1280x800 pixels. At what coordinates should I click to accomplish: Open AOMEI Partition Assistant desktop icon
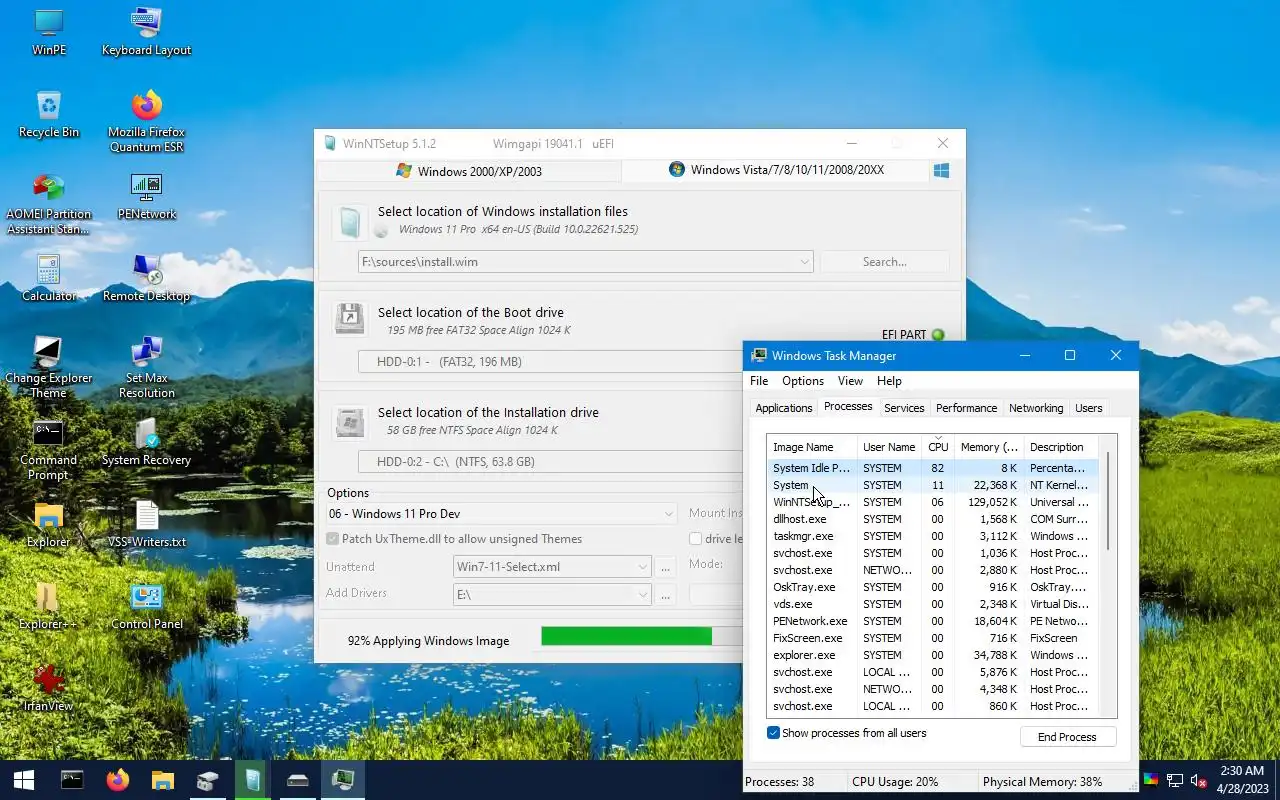coord(48,203)
